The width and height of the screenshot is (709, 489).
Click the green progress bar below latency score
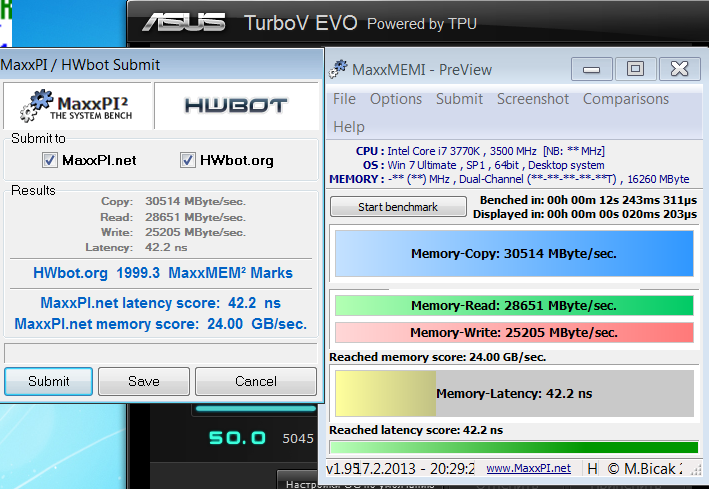coord(514,447)
